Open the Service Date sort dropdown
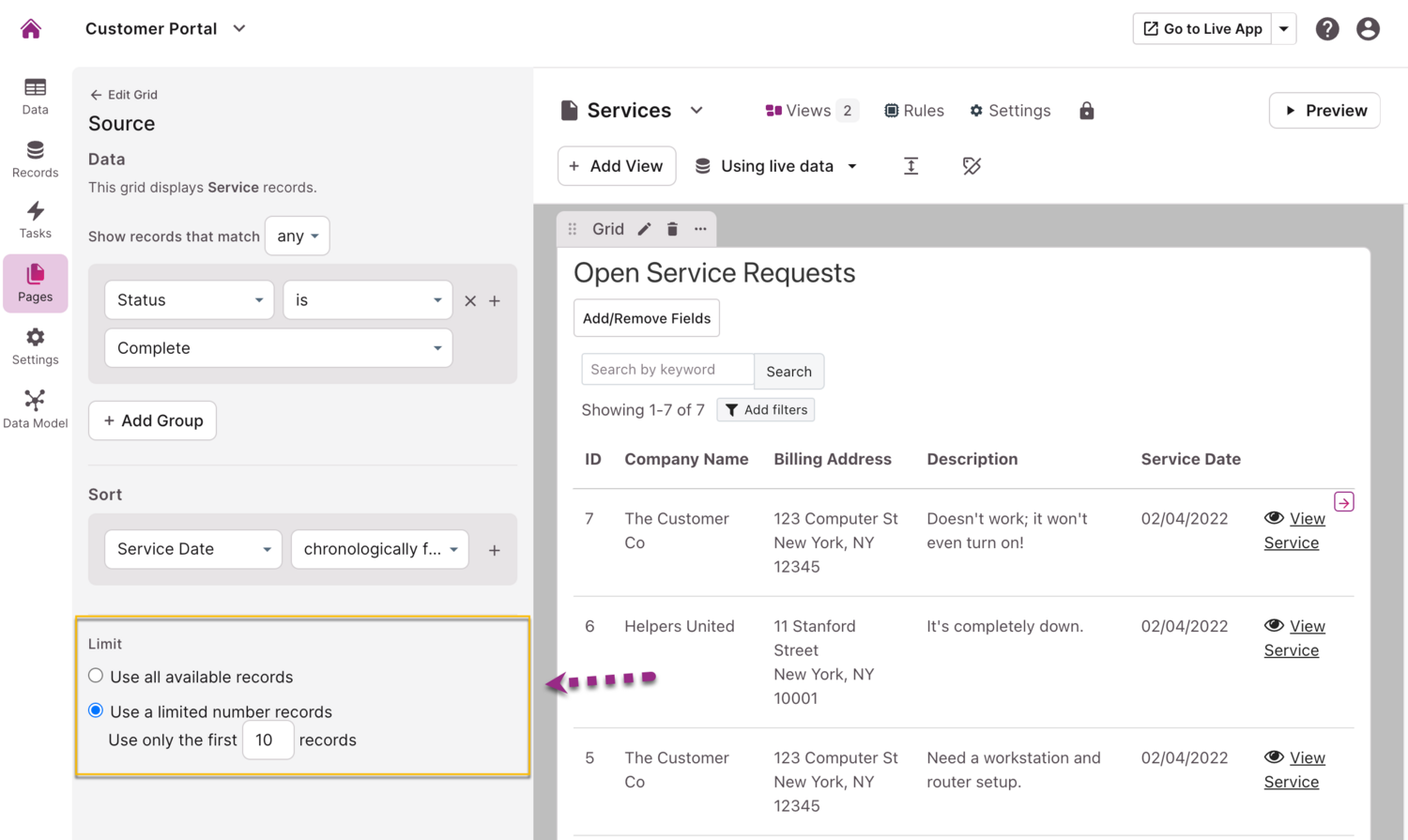 tap(192, 549)
